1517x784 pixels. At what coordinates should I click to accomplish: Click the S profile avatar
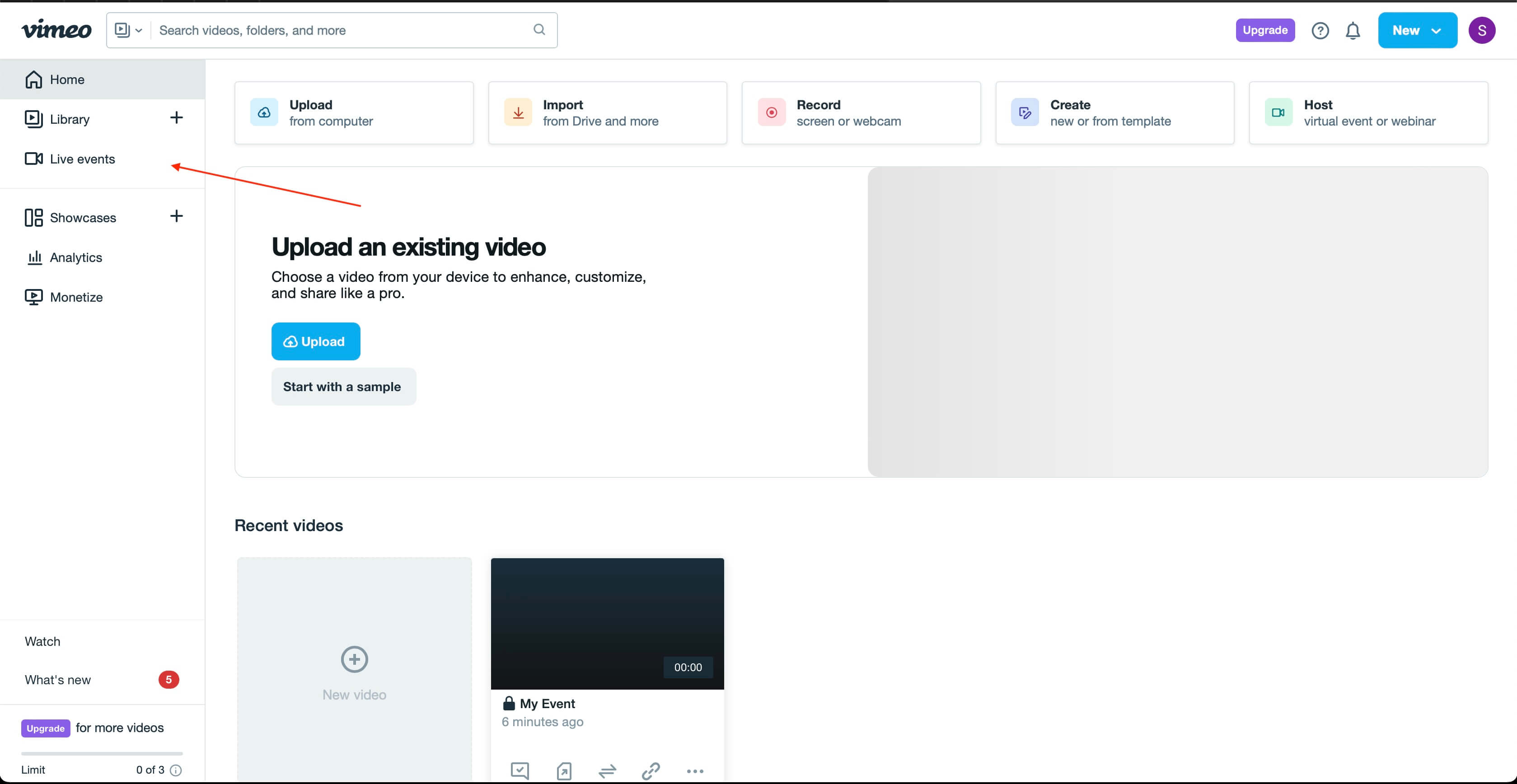[x=1482, y=30]
